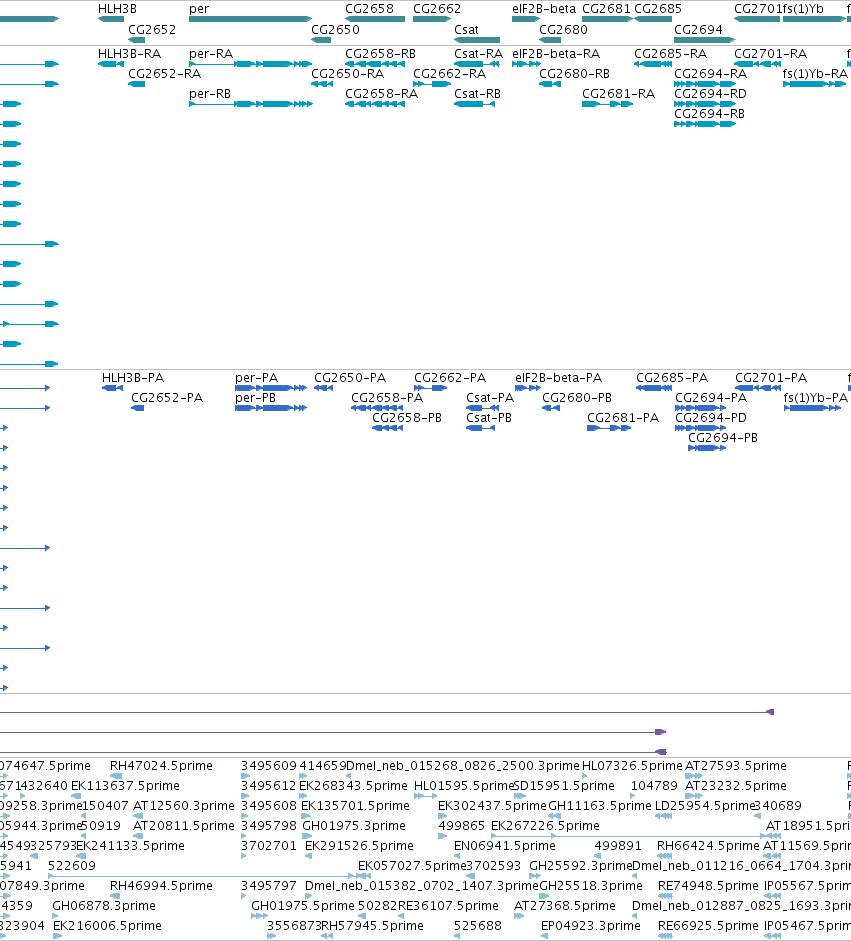Select the 'per-RA' transcript label
The width and height of the screenshot is (851, 941).
[211, 53]
